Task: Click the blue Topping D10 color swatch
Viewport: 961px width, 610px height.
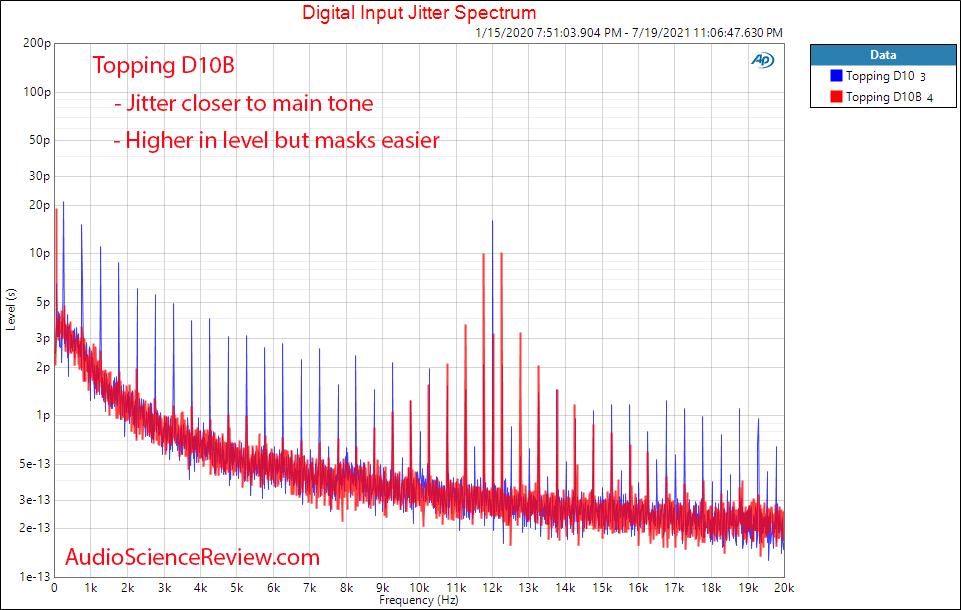Action: (836, 75)
